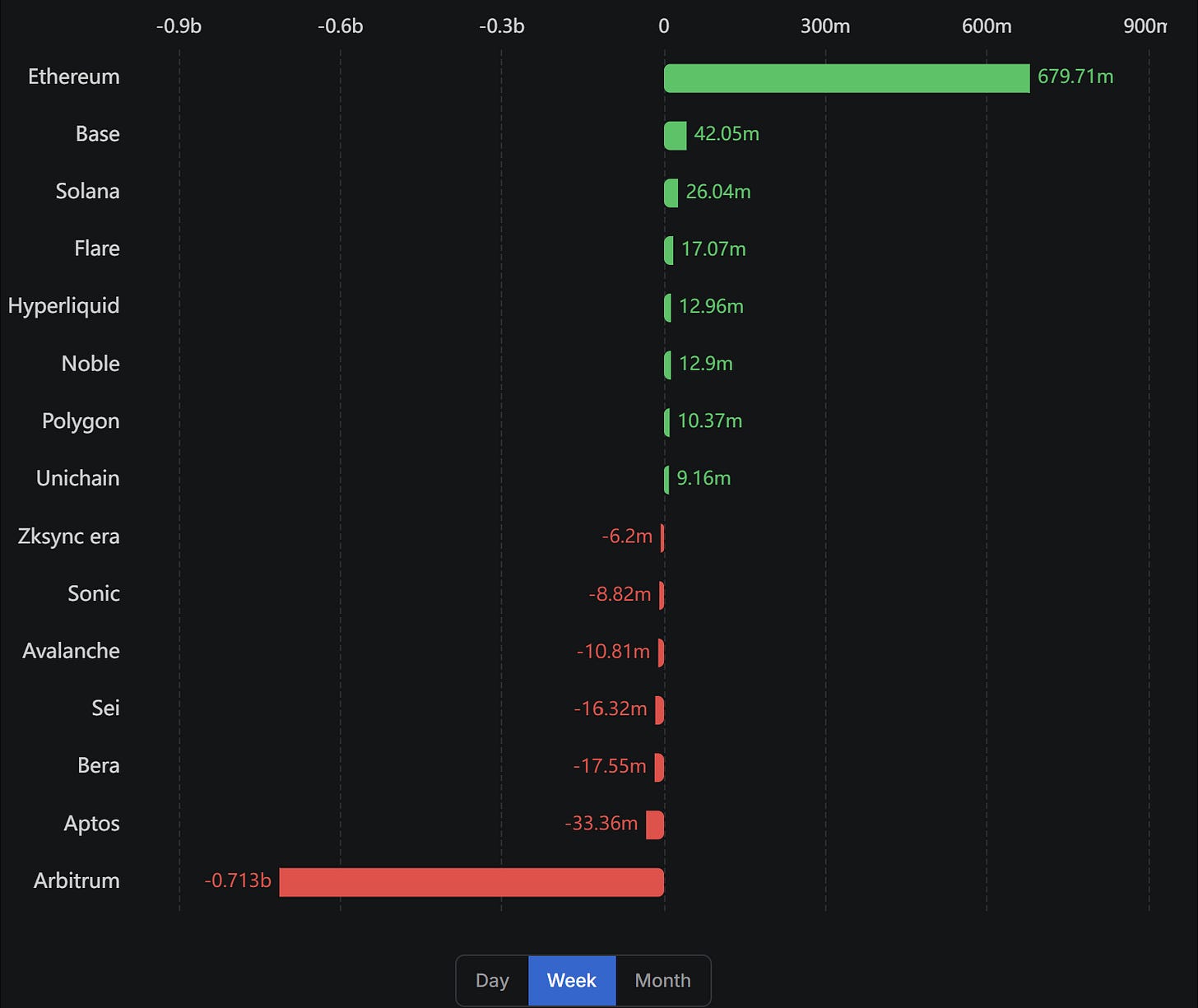Click the 300m axis label
Viewport: 1198px width, 1008px height.
[x=825, y=26]
